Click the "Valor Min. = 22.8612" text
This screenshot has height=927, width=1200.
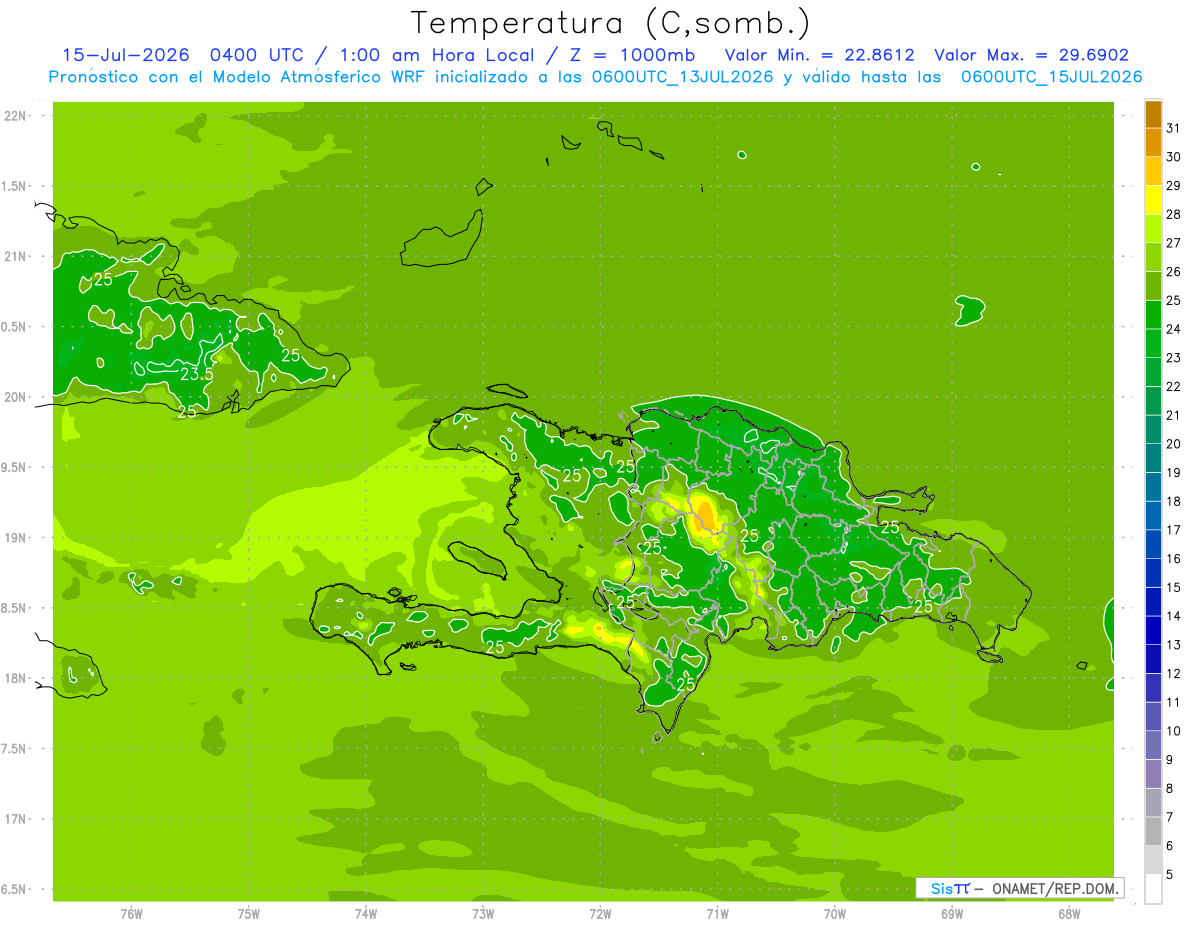(x=820, y=55)
